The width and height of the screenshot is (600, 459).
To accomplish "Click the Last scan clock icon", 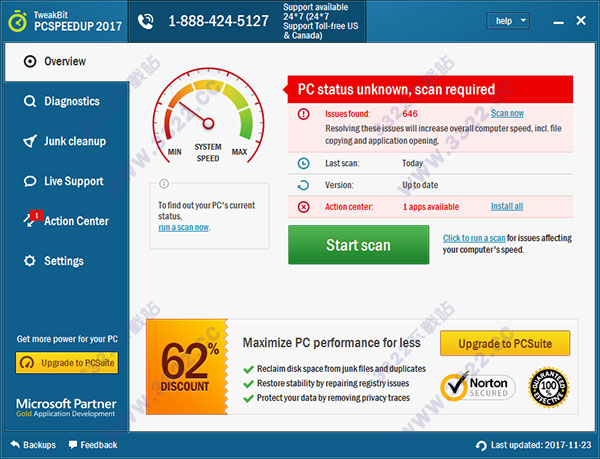I will 303,163.
